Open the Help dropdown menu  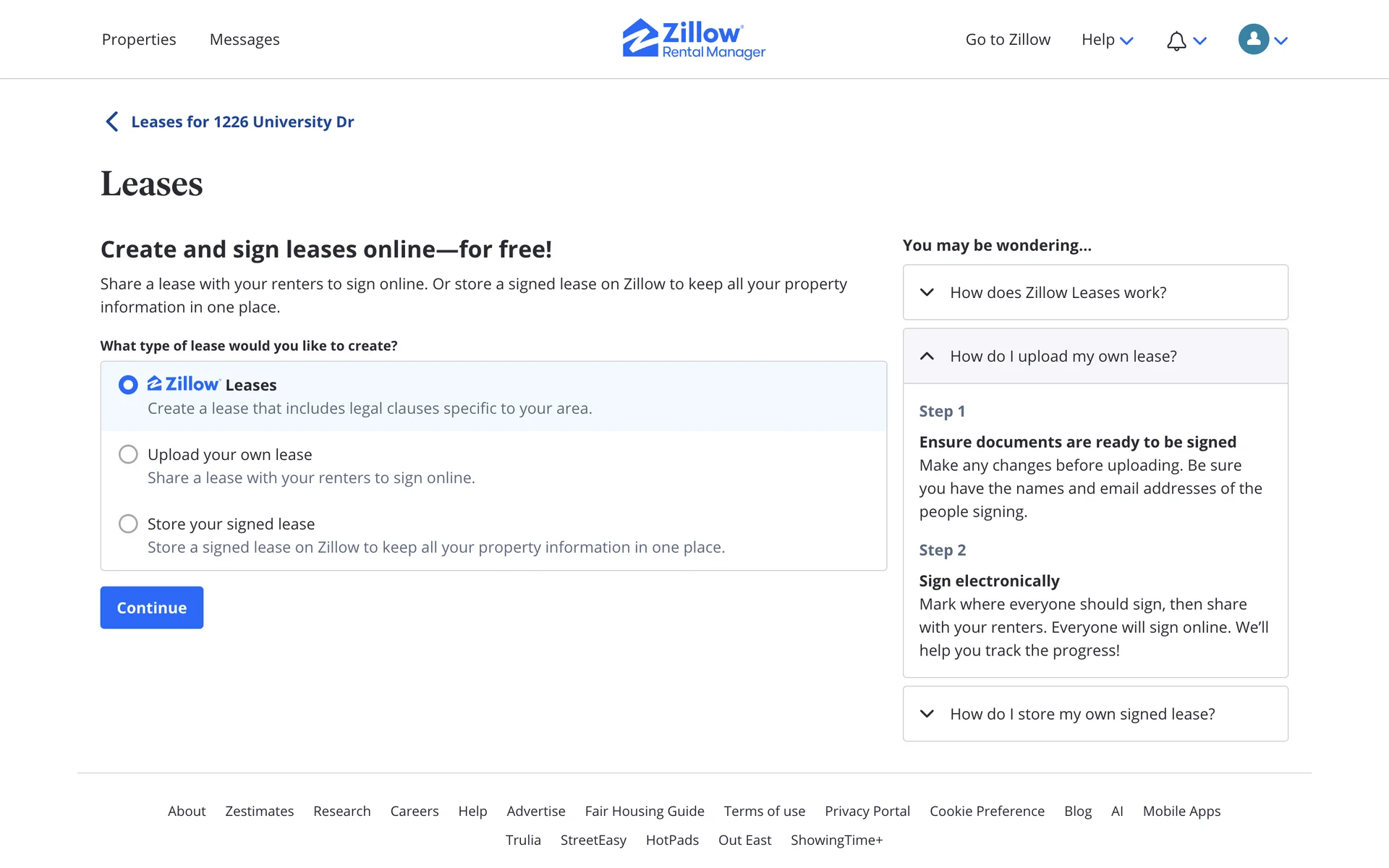pyautogui.click(x=1107, y=40)
